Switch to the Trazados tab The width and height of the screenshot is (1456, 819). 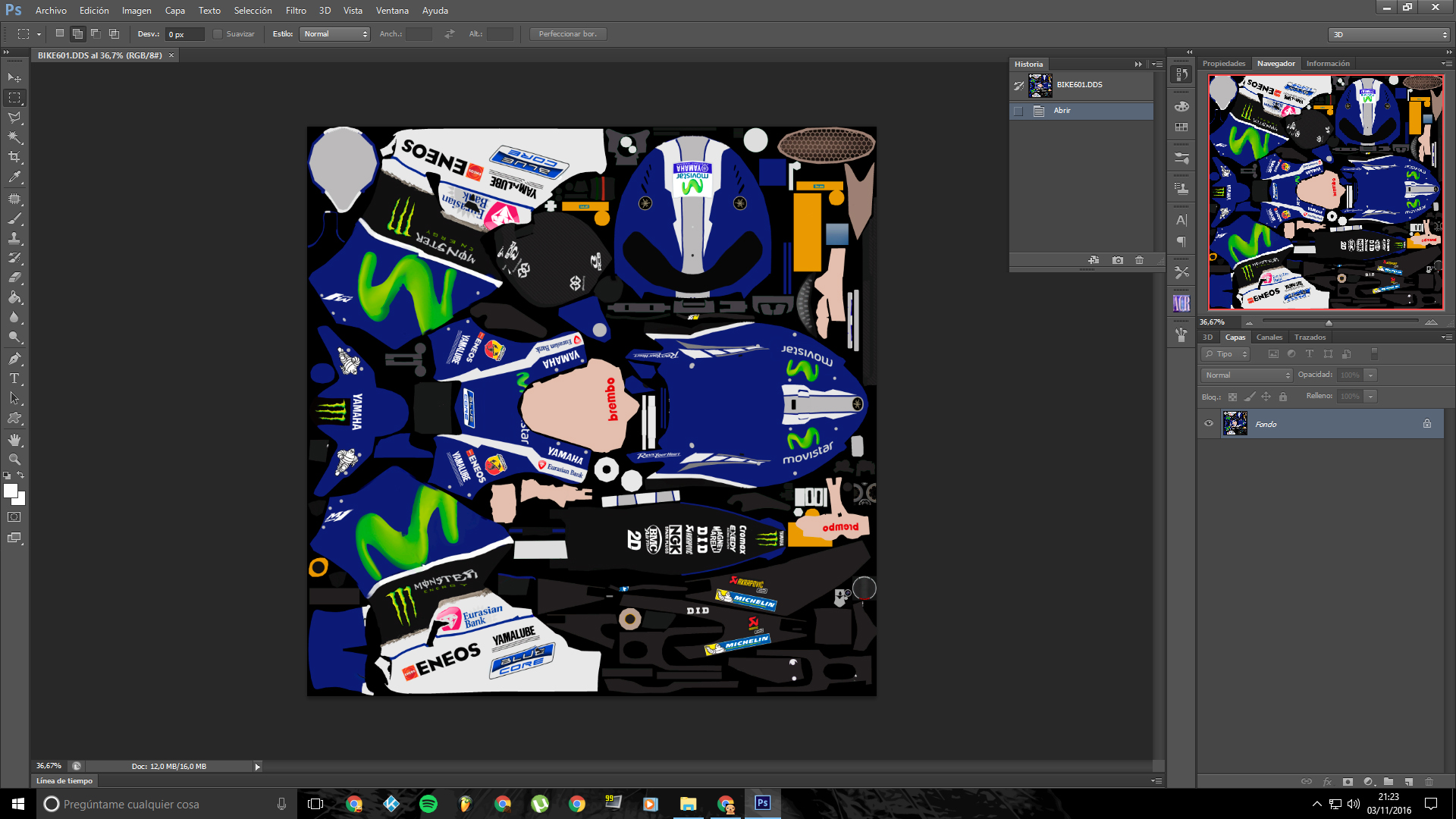1310,337
